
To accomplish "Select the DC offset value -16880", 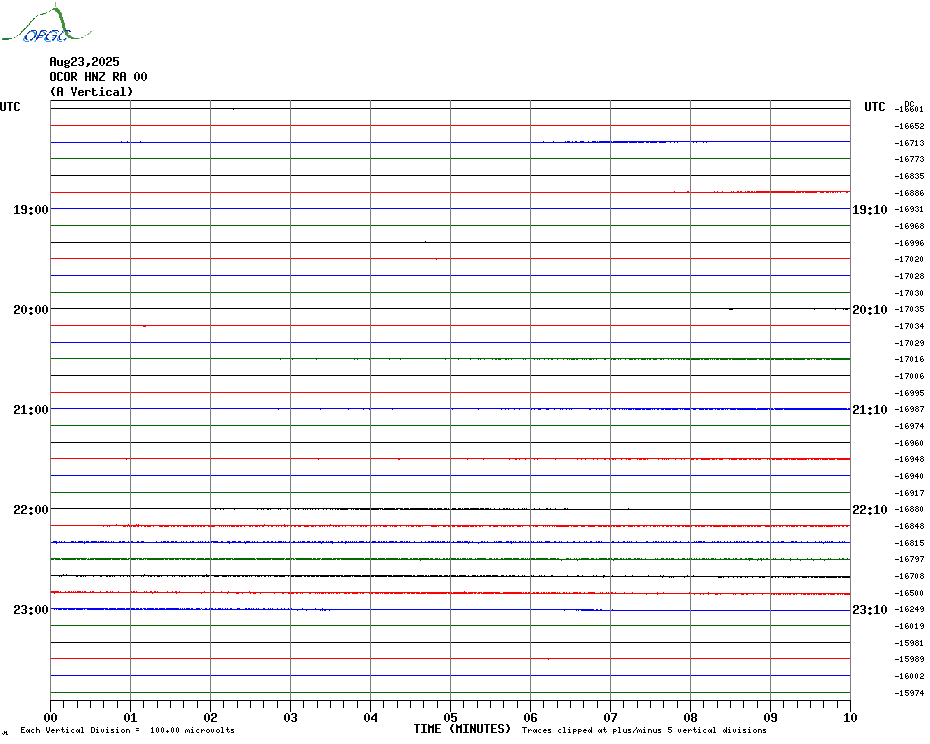I will click(909, 509).
